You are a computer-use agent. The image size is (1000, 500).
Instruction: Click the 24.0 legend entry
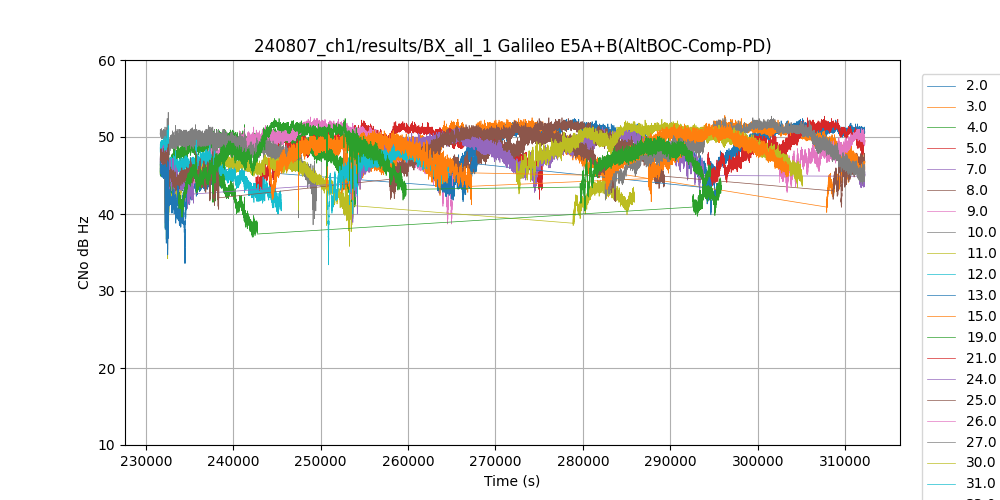coord(976,379)
